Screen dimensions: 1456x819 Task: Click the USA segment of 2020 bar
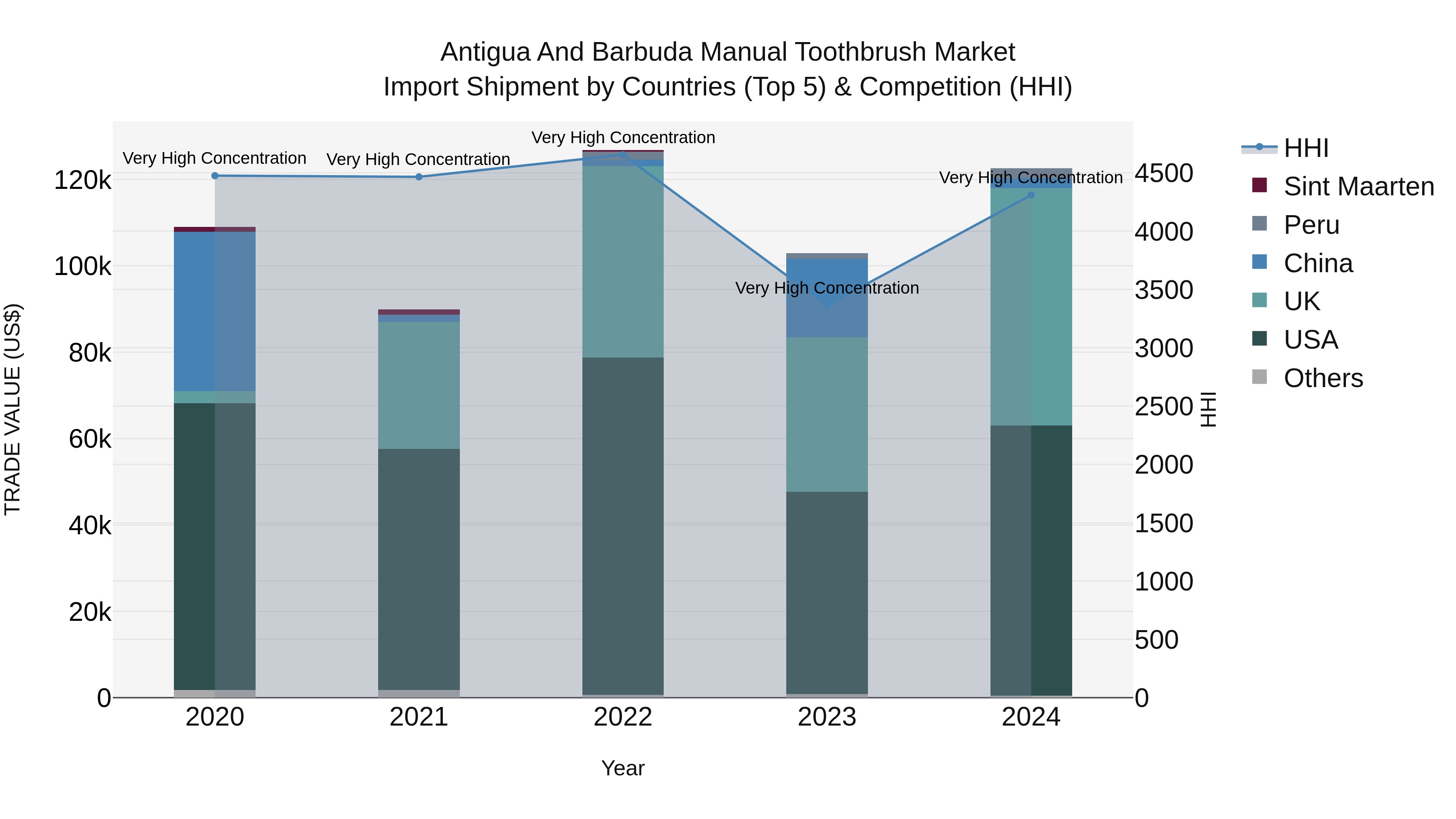[215, 546]
